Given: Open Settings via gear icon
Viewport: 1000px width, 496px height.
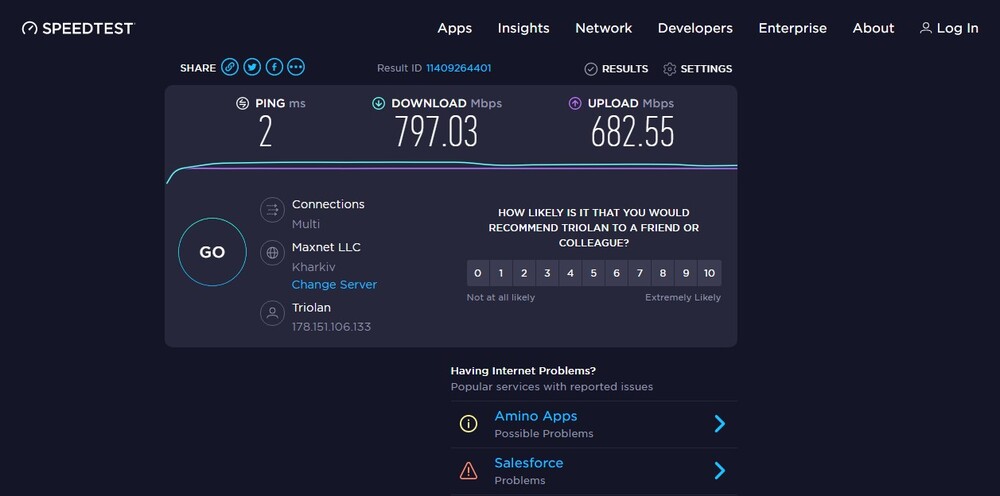Looking at the screenshot, I should pyautogui.click(x=670, y=69).
